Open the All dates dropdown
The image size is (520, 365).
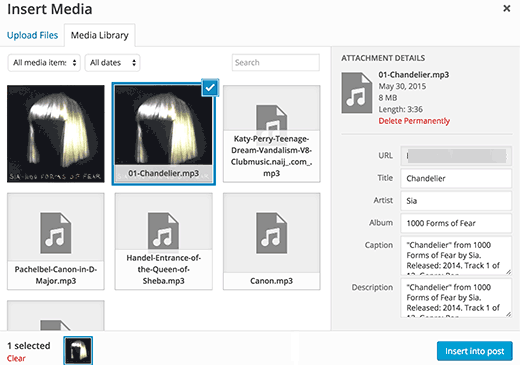point(112,63)
